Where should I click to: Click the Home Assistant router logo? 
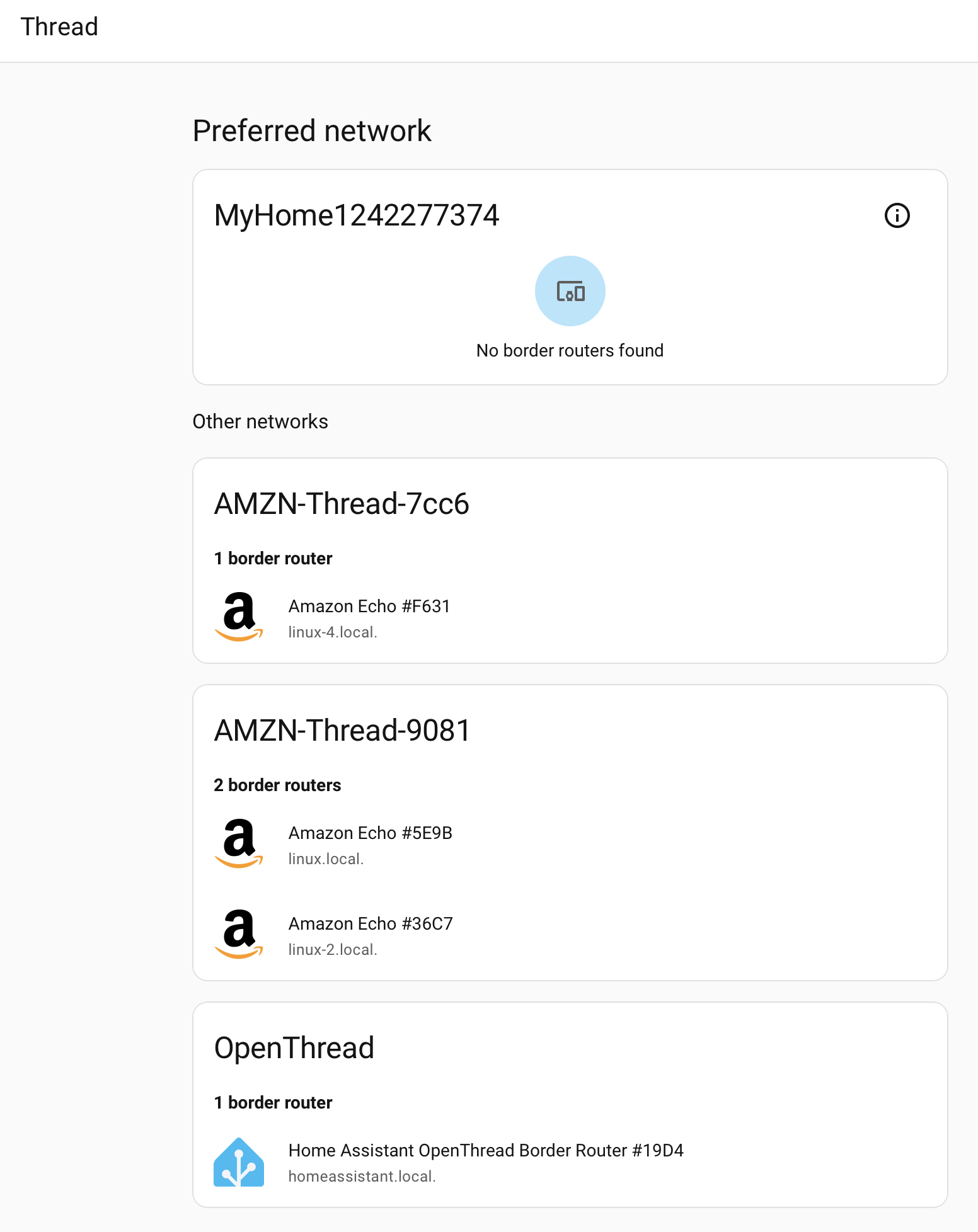[239, 1162]
